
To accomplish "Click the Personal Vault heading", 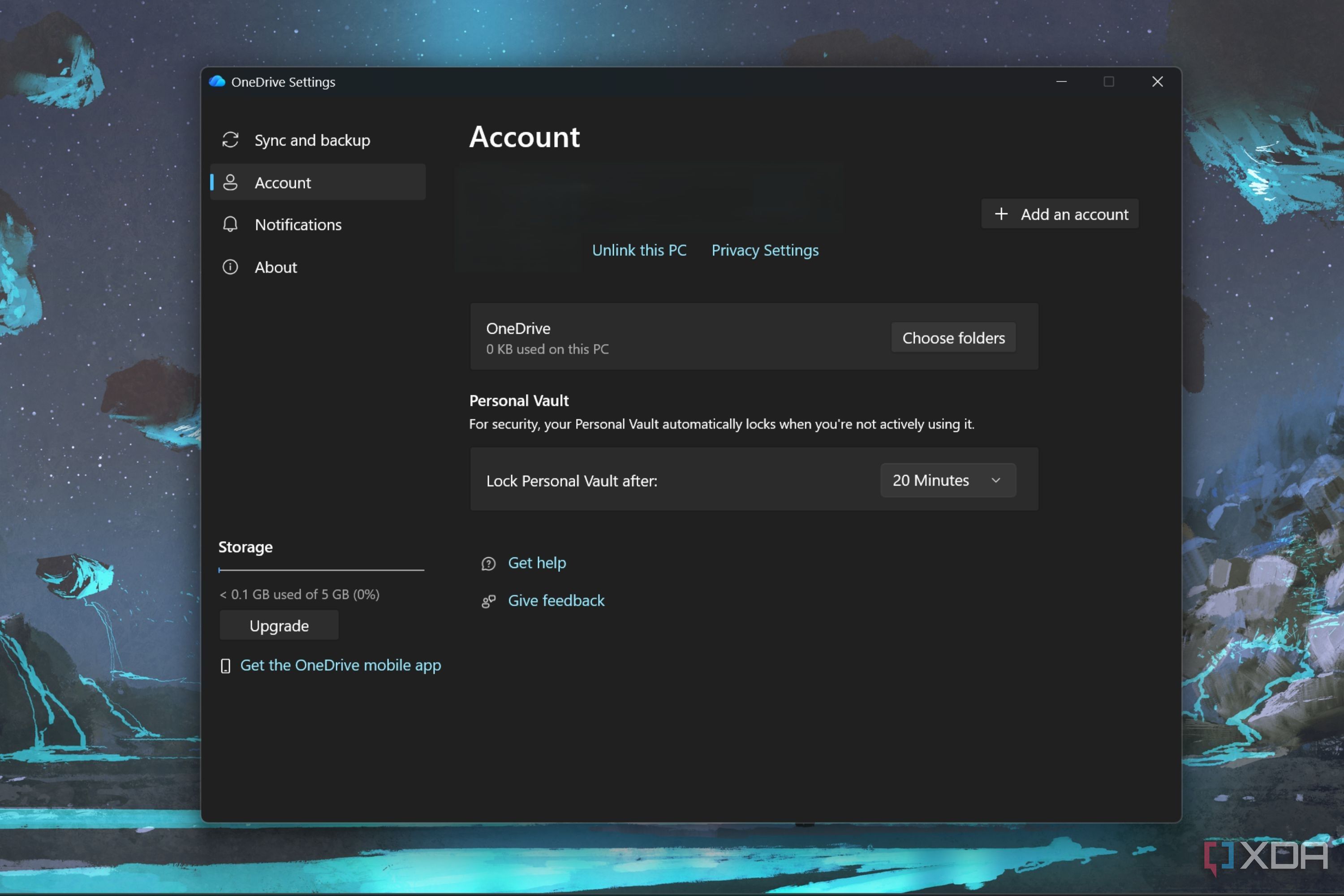I will [519, 401].
